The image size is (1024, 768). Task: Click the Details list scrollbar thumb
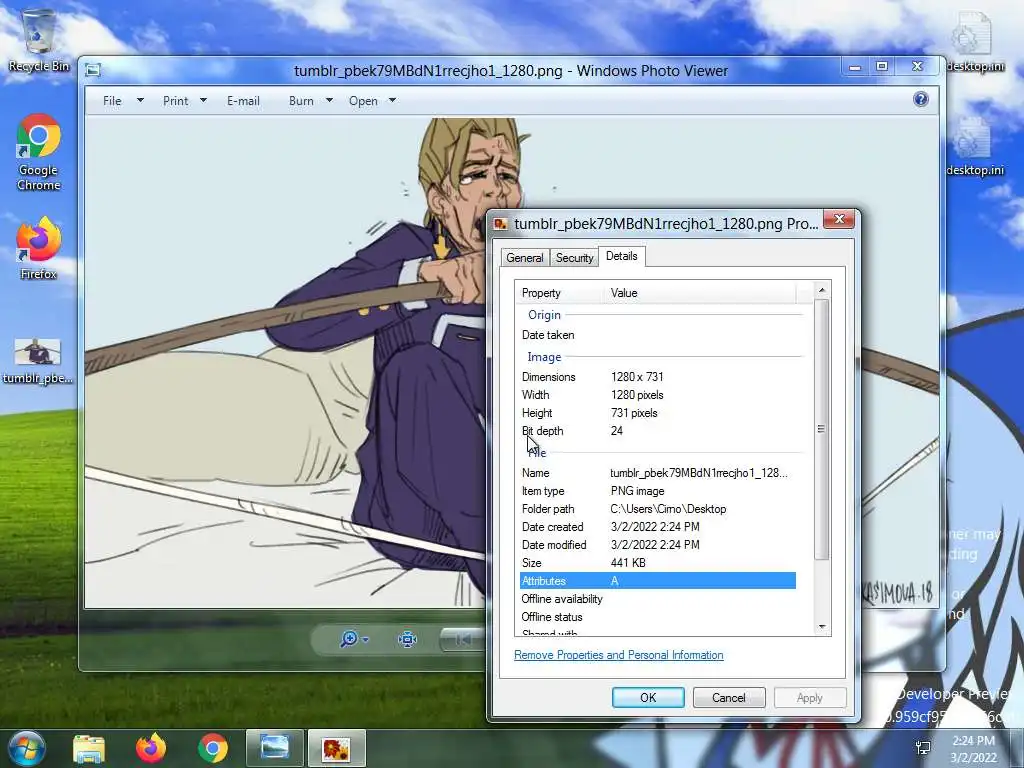822,429
